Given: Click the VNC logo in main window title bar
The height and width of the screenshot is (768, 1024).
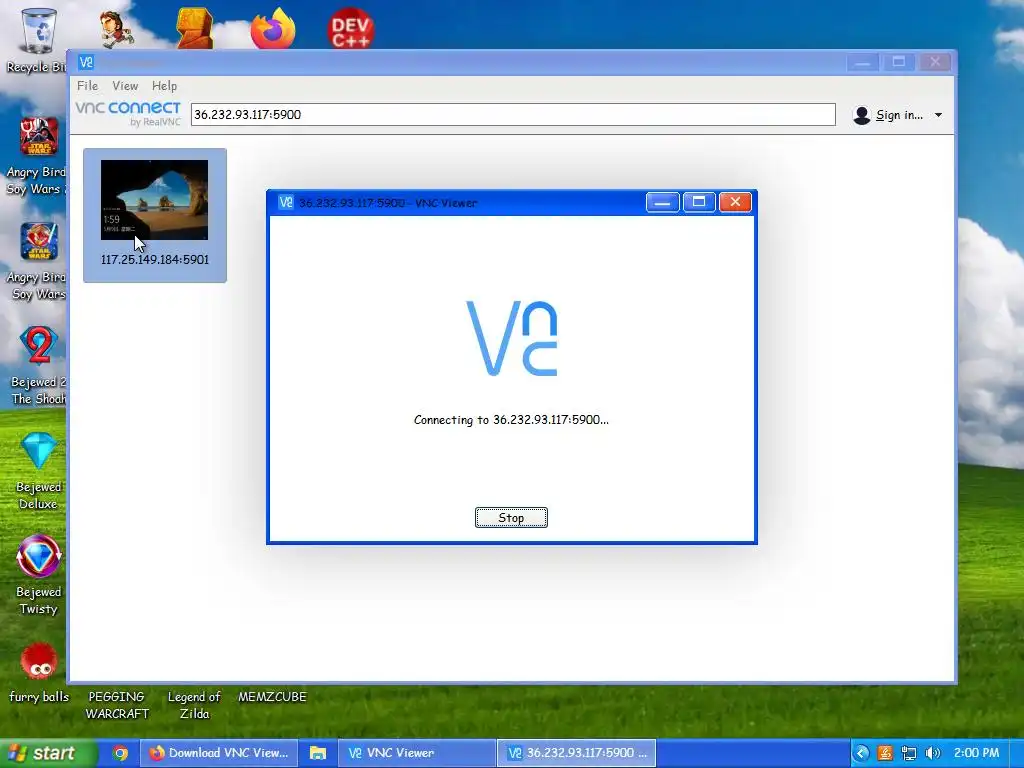Looking at the screenshot, I should 86,62.
